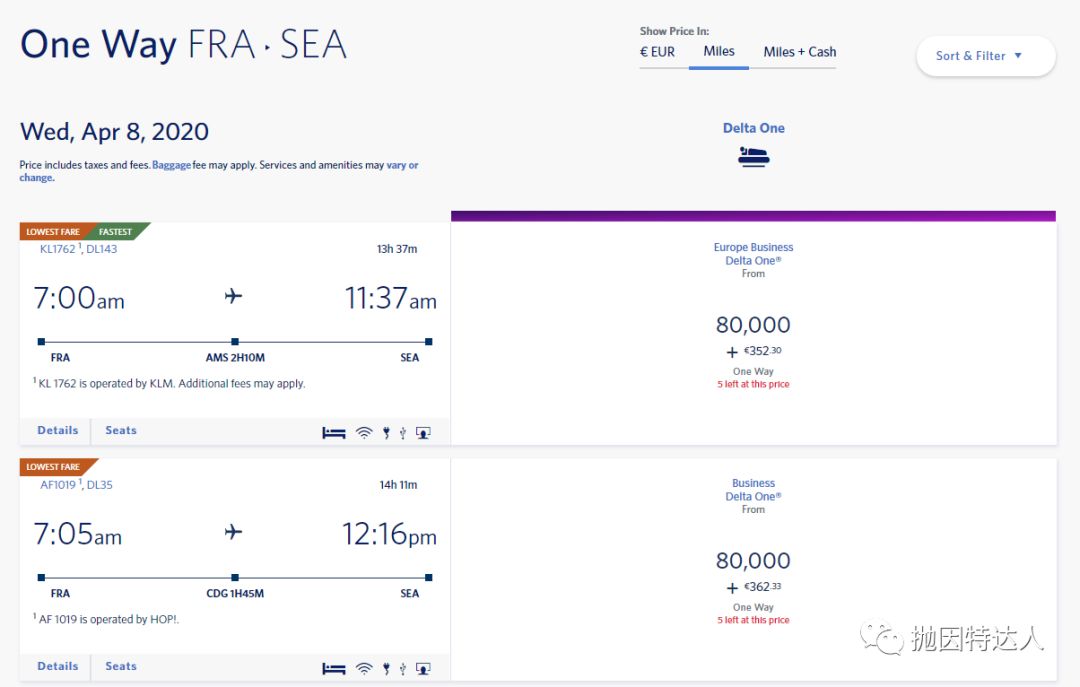Show prices in Miles + Cash

(x=799, y=52)
